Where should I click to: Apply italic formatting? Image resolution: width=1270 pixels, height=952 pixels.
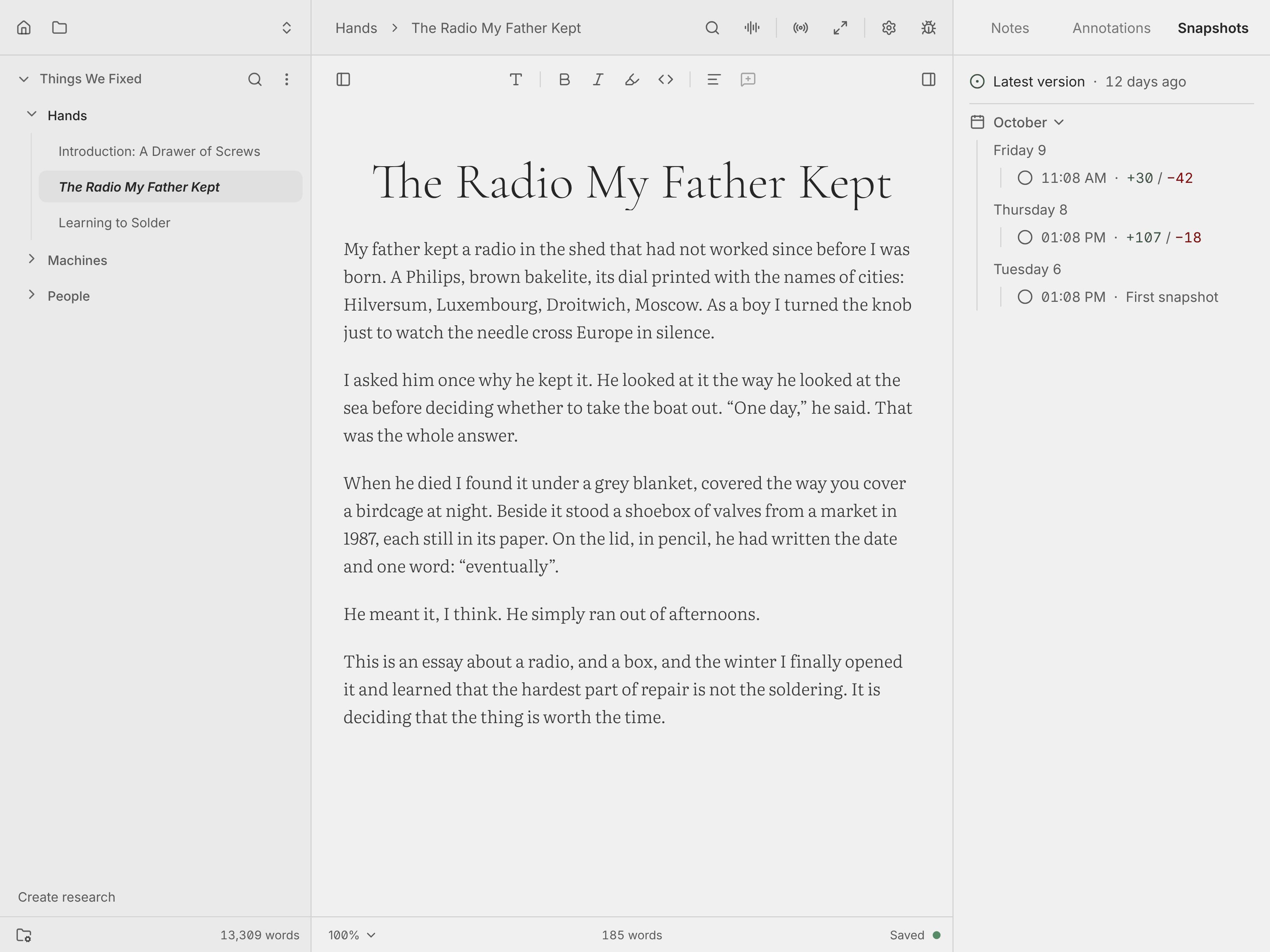pos(598,79)
